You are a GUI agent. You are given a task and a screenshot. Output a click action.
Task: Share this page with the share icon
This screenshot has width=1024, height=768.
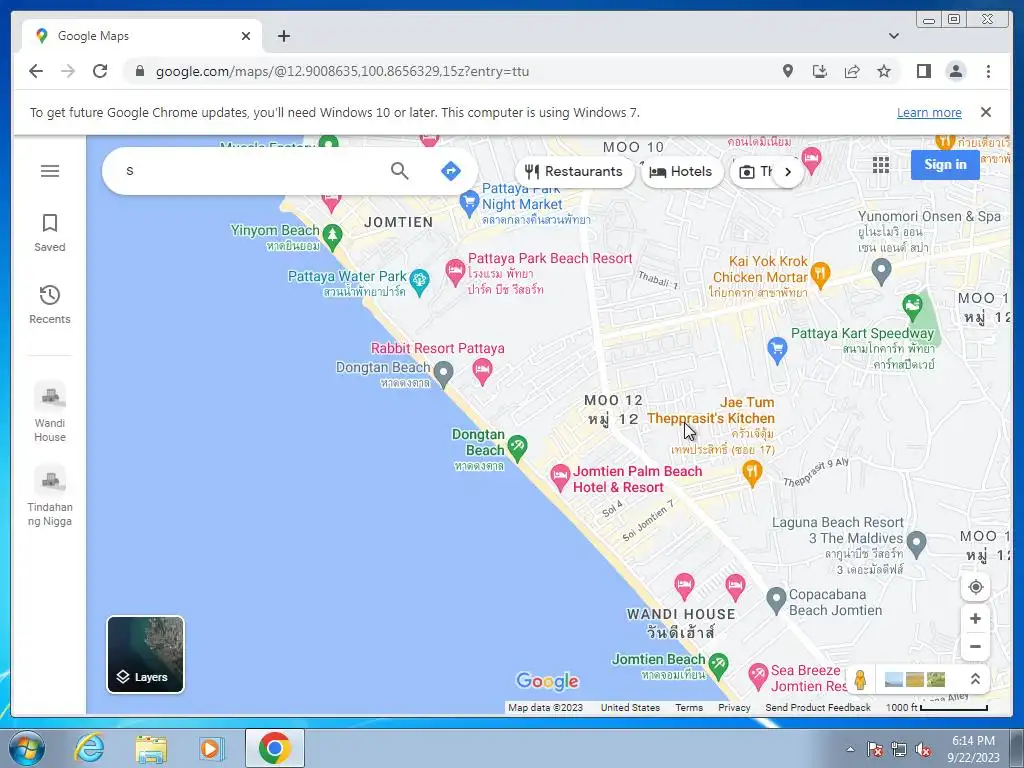pos(852,71)
